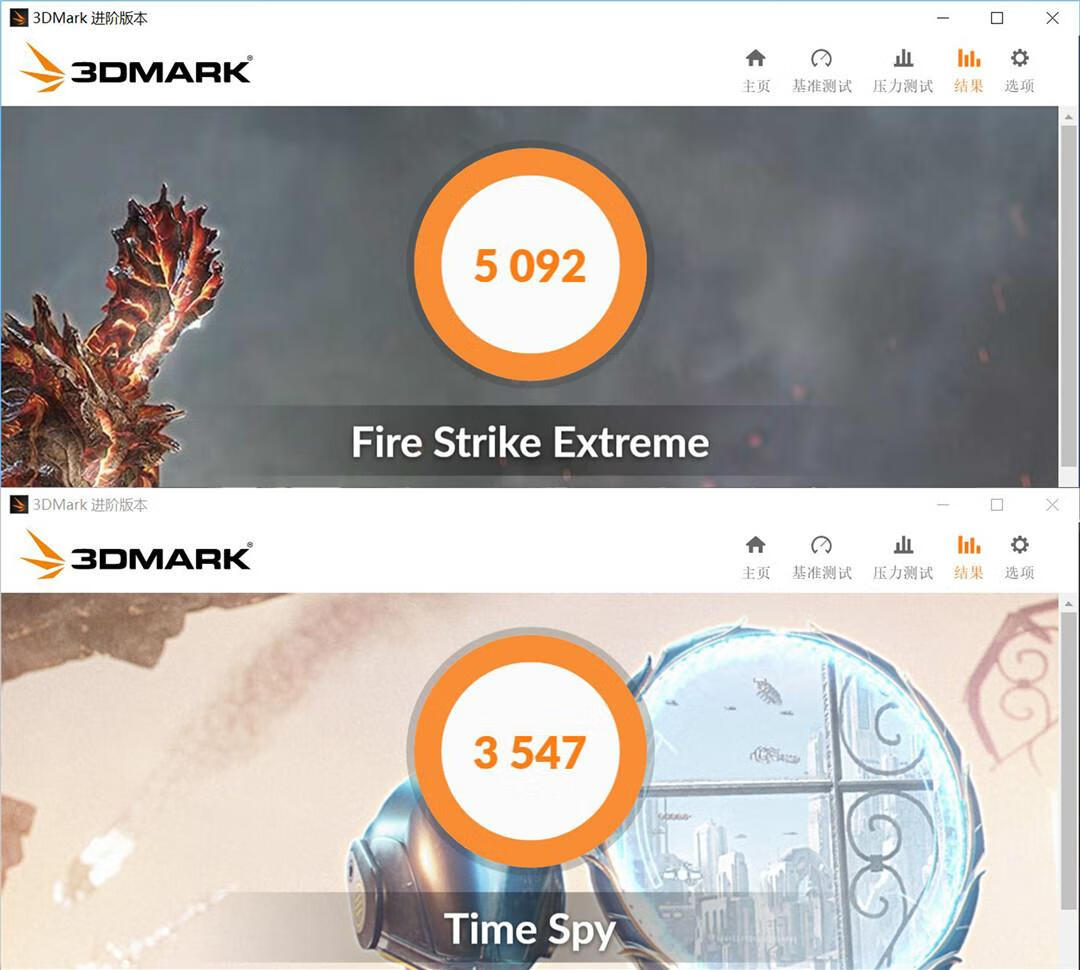Viewport: 1080px width, 970px height.
Task: Open the stress test icon in the Time Spy window
Action: tap(903, 546)
